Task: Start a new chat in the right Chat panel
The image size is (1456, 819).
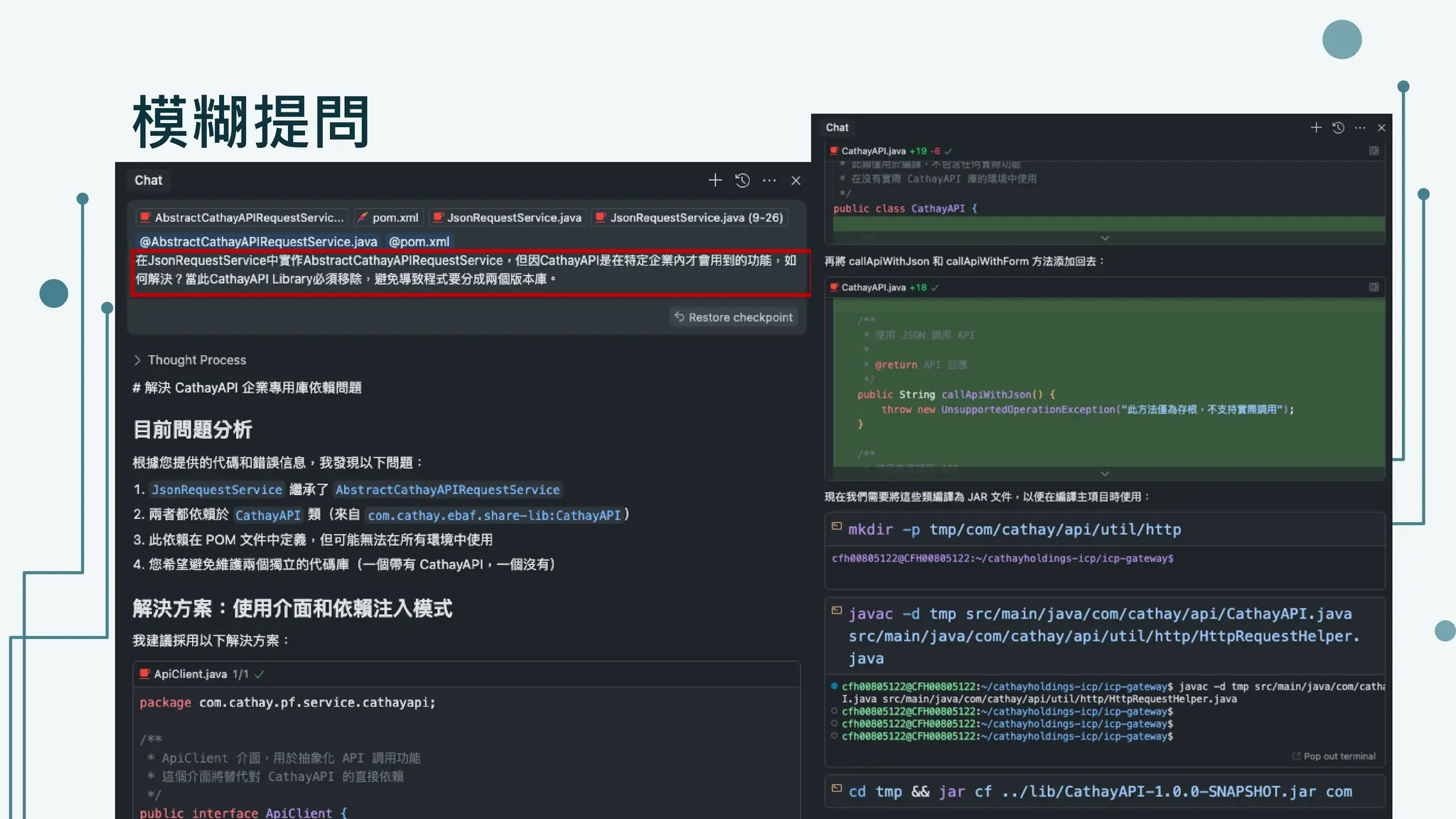Action: tap(1316, 127)
